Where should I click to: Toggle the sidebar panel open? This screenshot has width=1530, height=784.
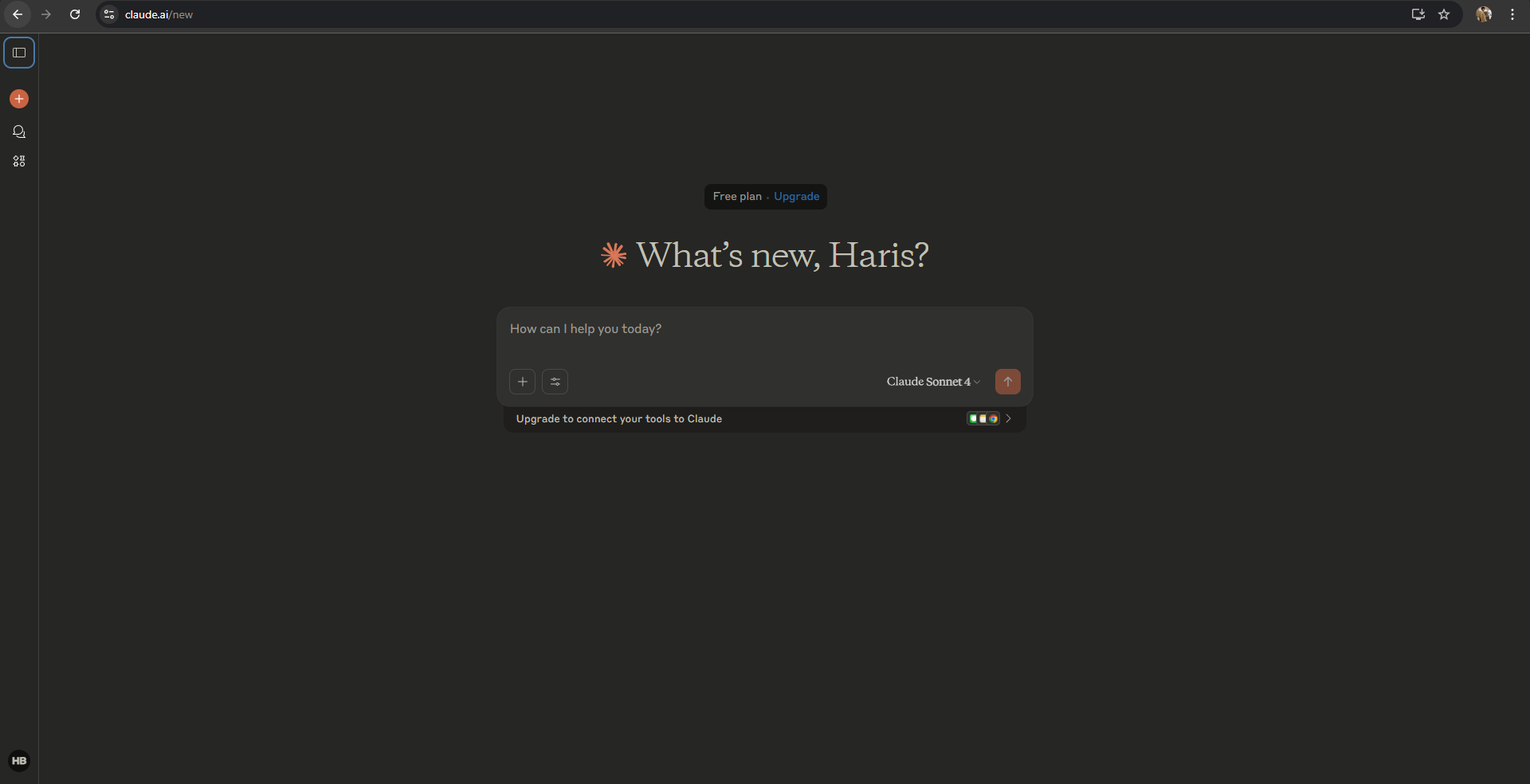click(x=19, y=53)
